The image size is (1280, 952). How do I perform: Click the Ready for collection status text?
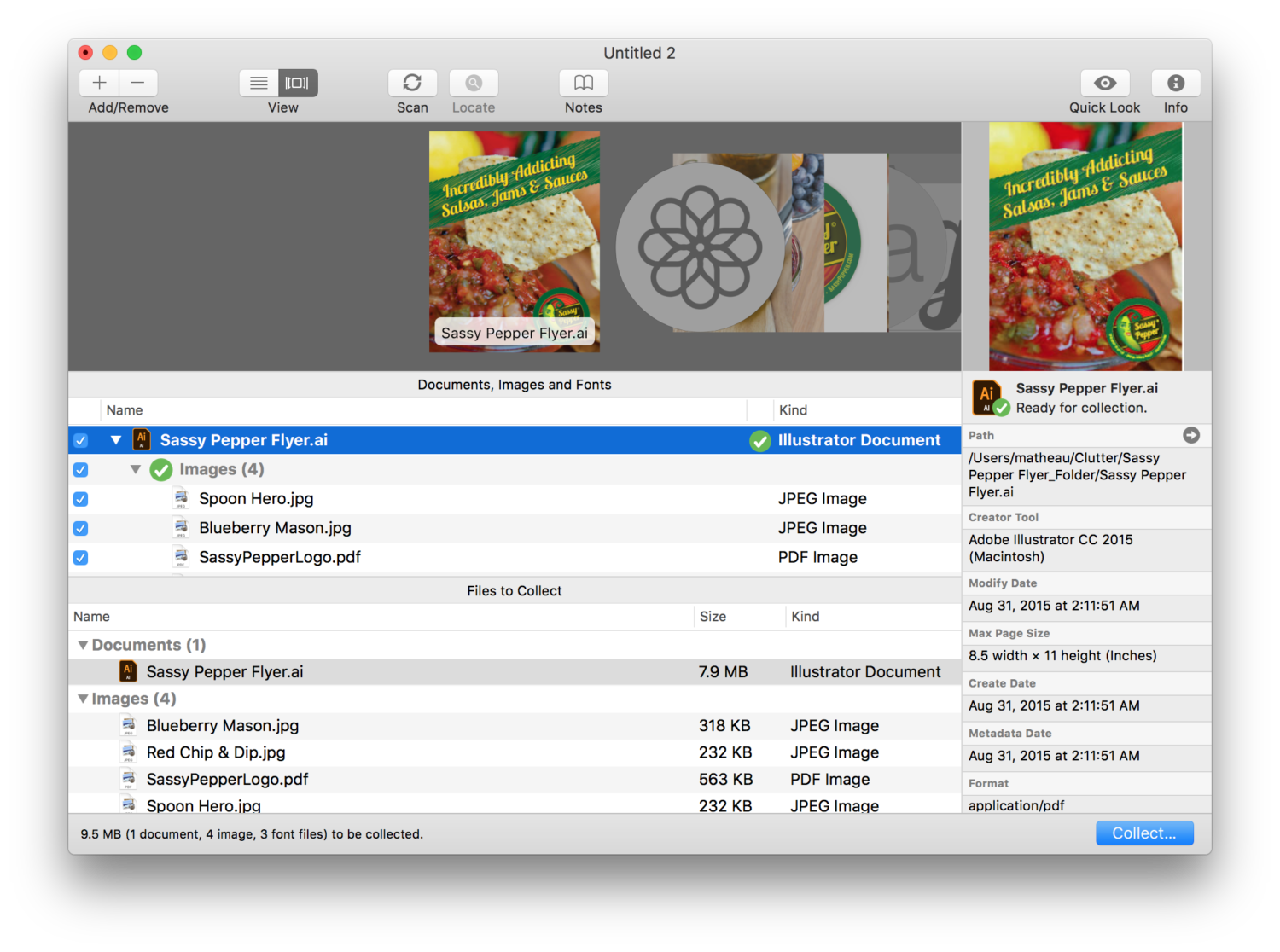pyautogui.click(x=1081, y=408)
